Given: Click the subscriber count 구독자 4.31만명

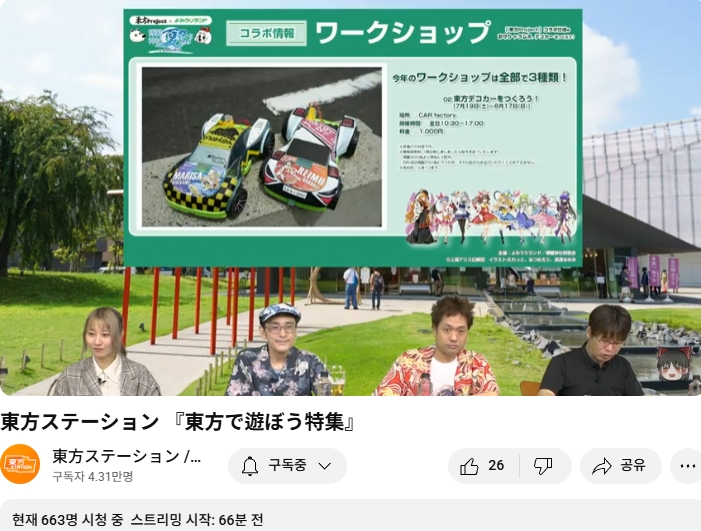Looking at the screenshot, I should tap(93, 476).
